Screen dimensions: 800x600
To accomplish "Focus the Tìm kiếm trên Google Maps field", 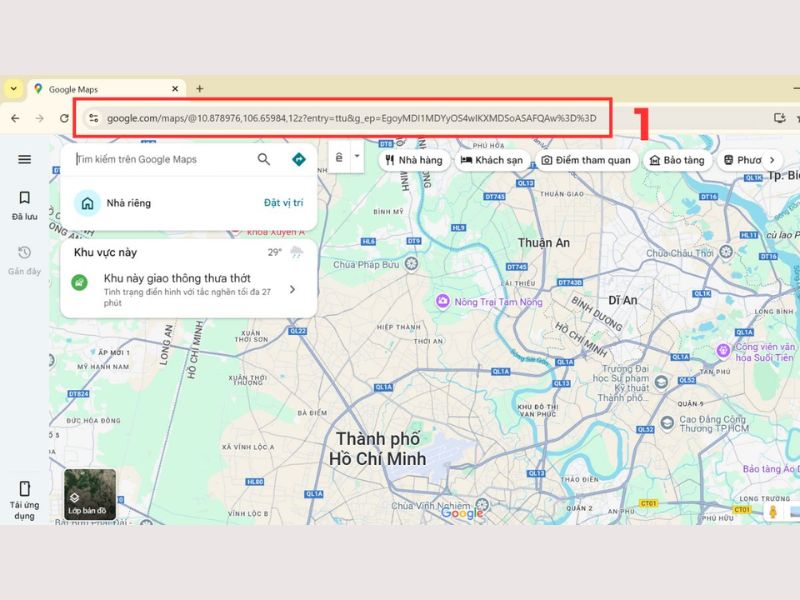I will click(x=163, y=159).
